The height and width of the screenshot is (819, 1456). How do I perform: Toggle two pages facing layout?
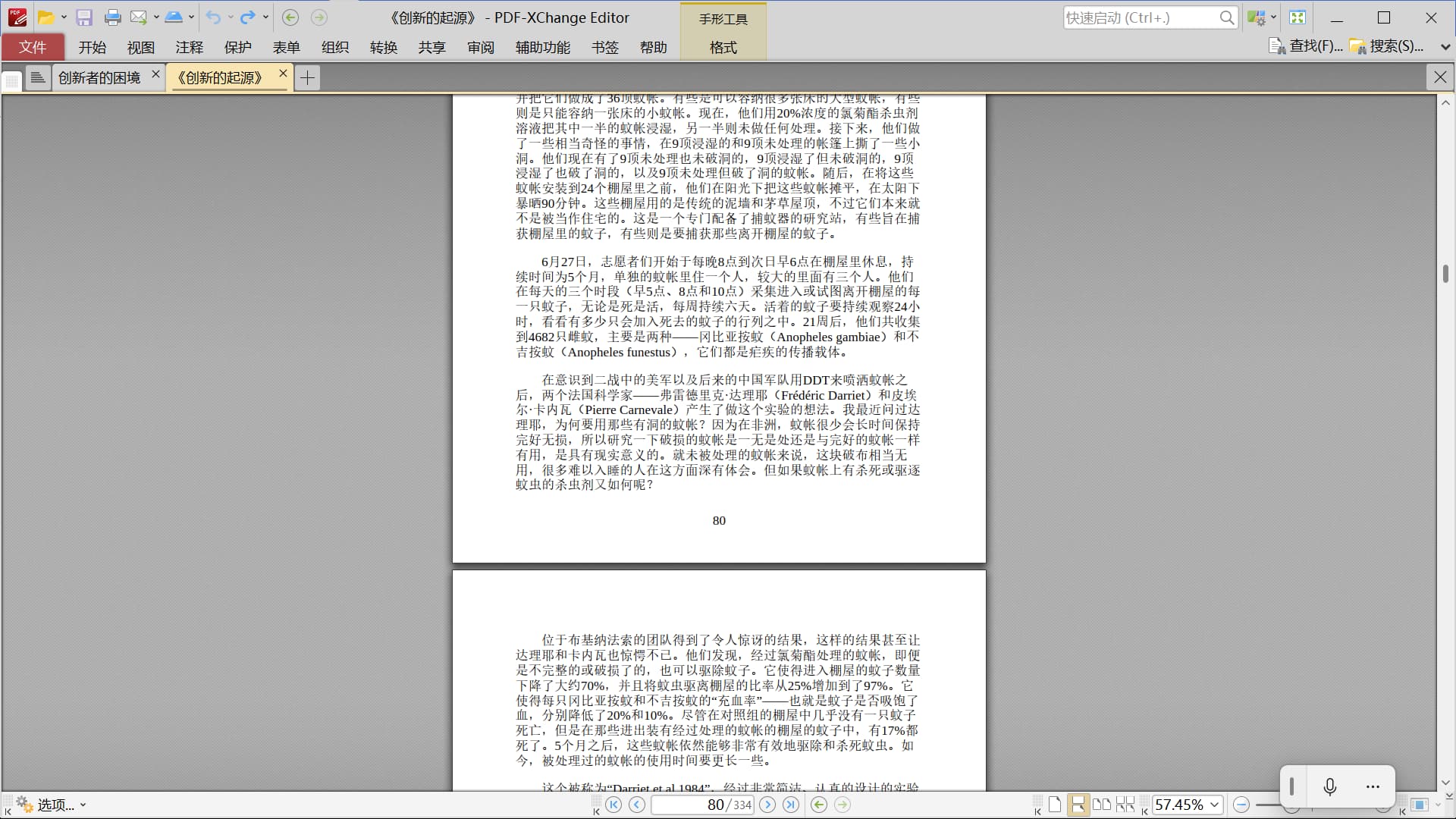[1101, 805]
